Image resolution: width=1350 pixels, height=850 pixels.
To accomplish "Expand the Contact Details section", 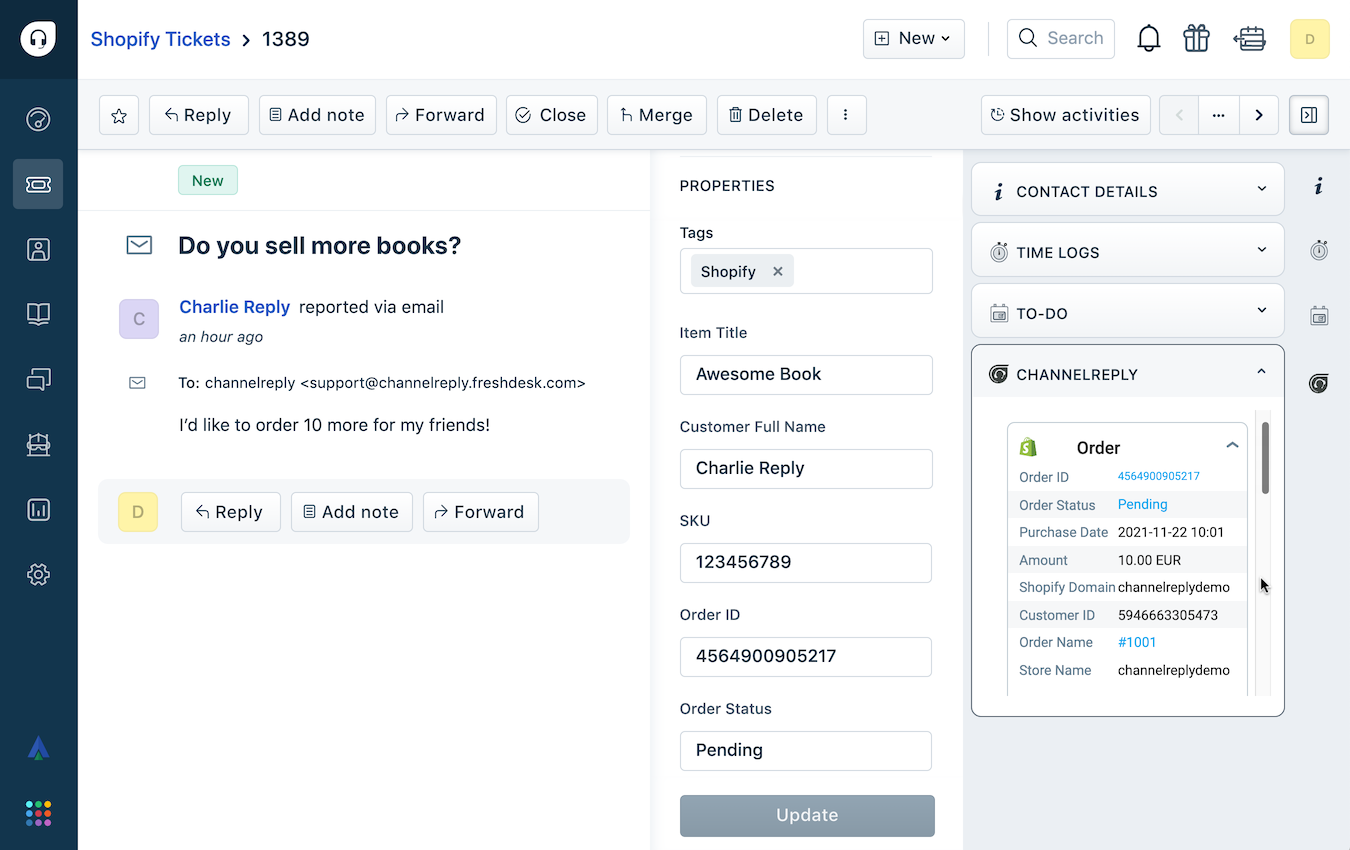I will pyautogui.click(x=1128, y=190).
